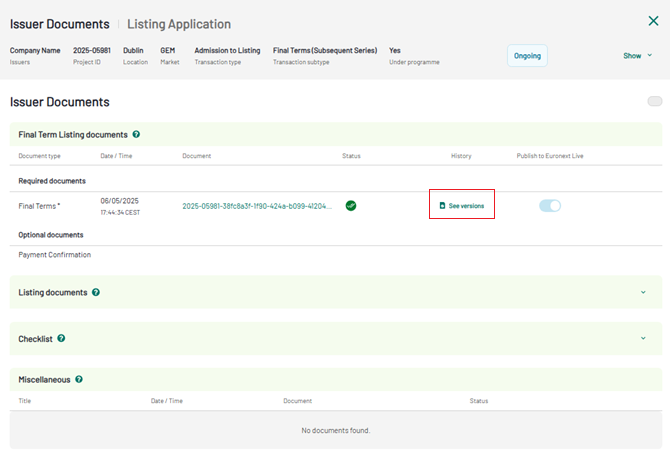Click the Listing documents section title
This screenshot has width=670, height=456.
(53, 292)
